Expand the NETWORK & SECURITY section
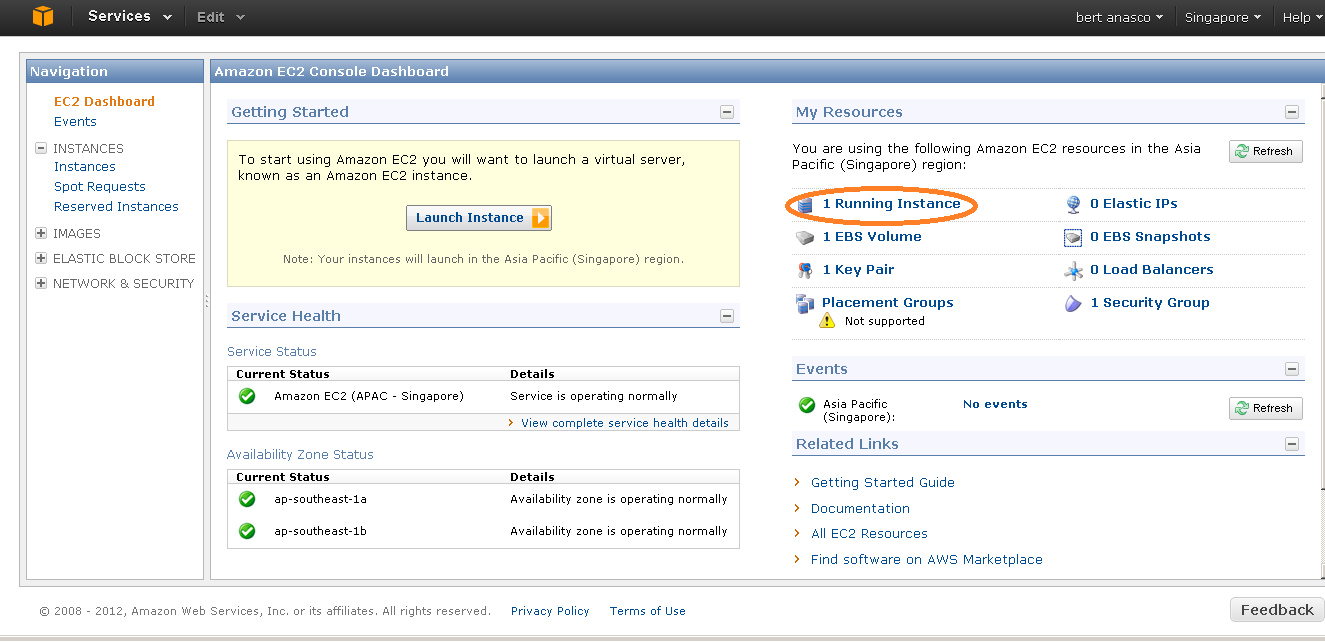 41,283
